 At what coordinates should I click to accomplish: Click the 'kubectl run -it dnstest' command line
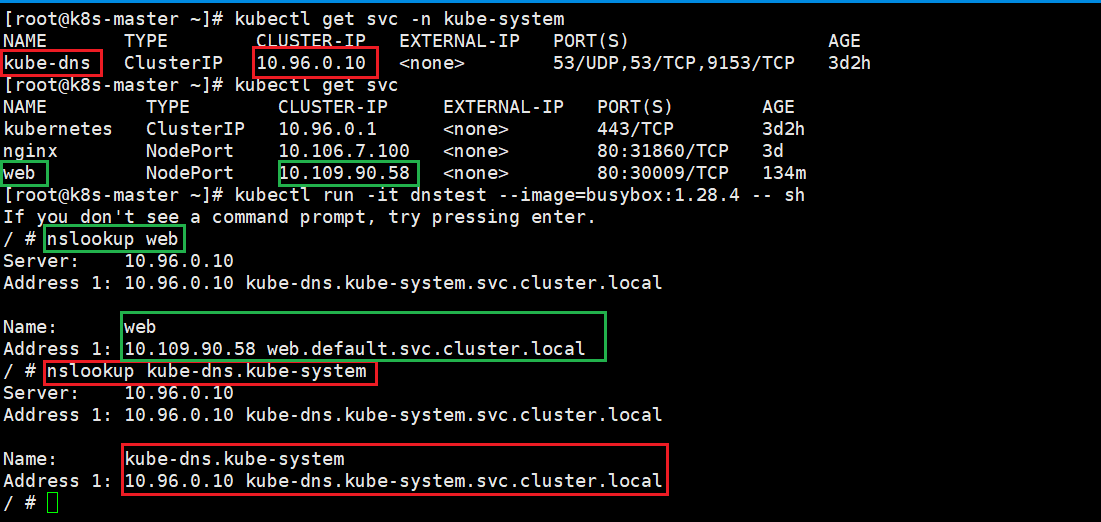click(519, 195)
